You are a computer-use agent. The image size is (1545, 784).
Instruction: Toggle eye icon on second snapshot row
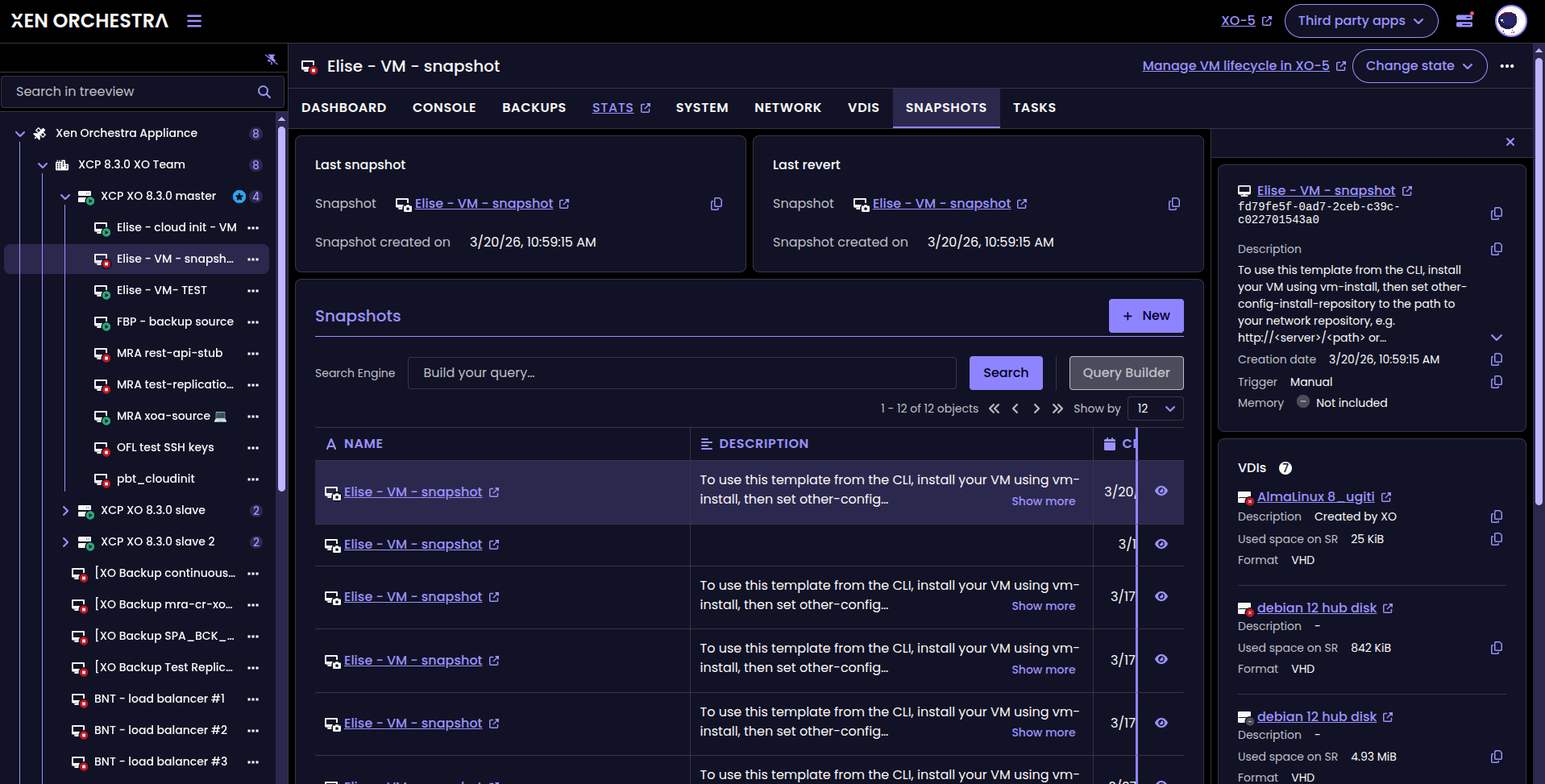[1161, 545]
